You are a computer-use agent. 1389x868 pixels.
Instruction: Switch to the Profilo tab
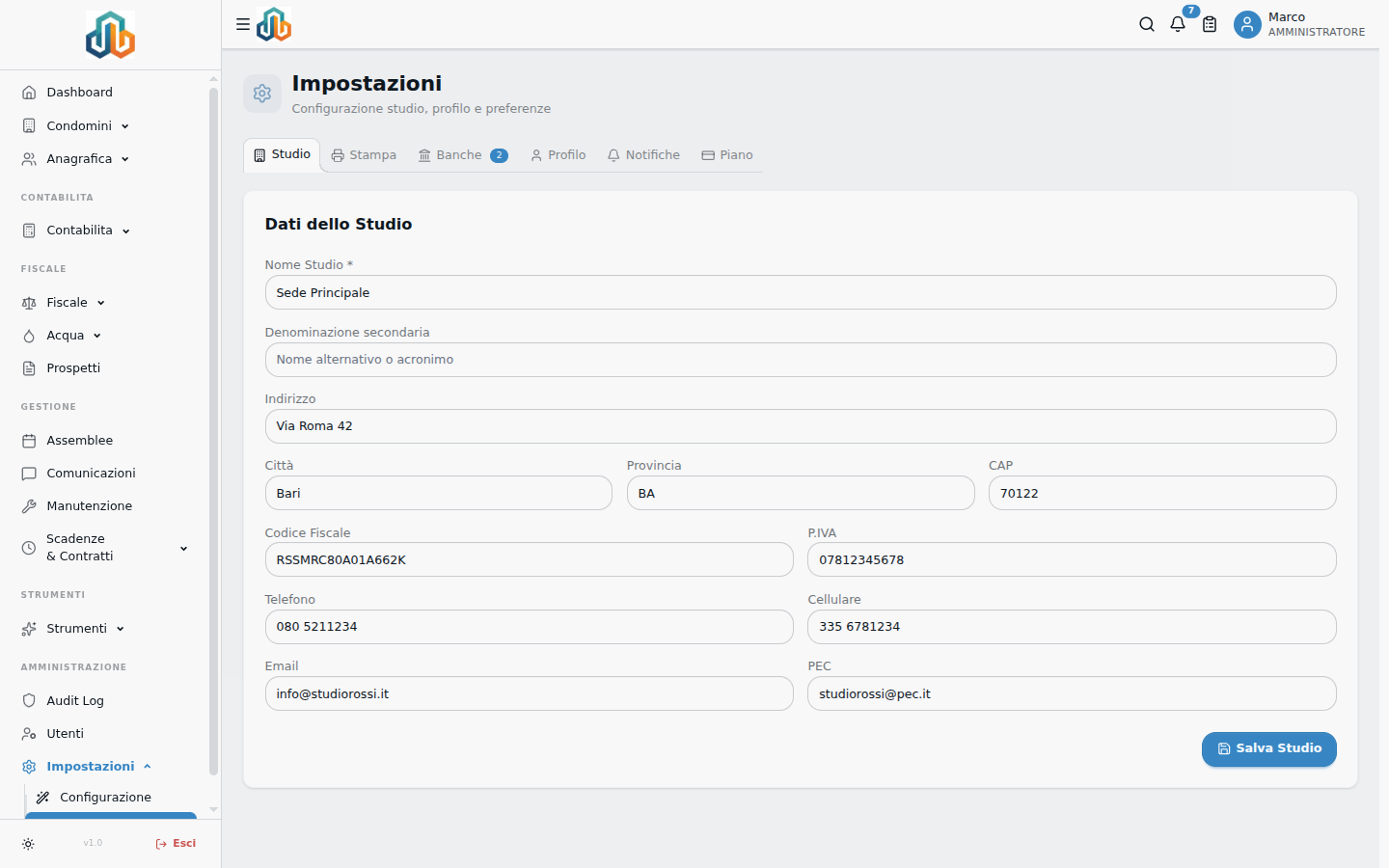tap(558, 155)
